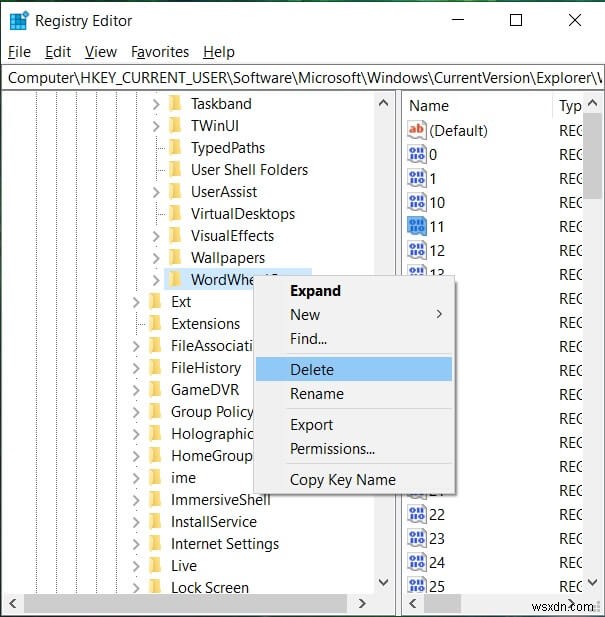The image size is (605, 617).
Task: Select the Group Policy tree key
Action: (212, 412)
